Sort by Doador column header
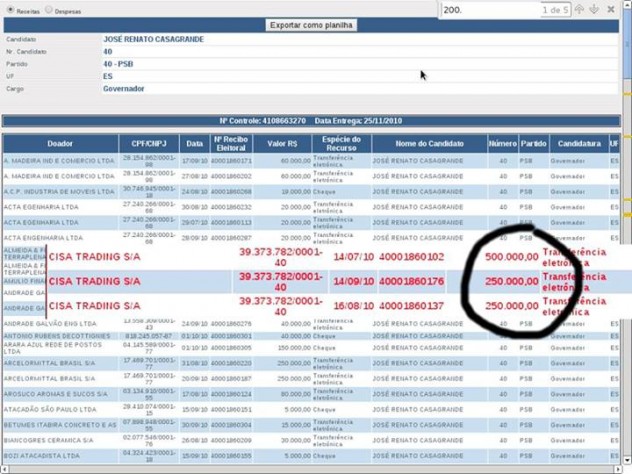This screenshot has height=474, width=632. [x=60, y=143]
